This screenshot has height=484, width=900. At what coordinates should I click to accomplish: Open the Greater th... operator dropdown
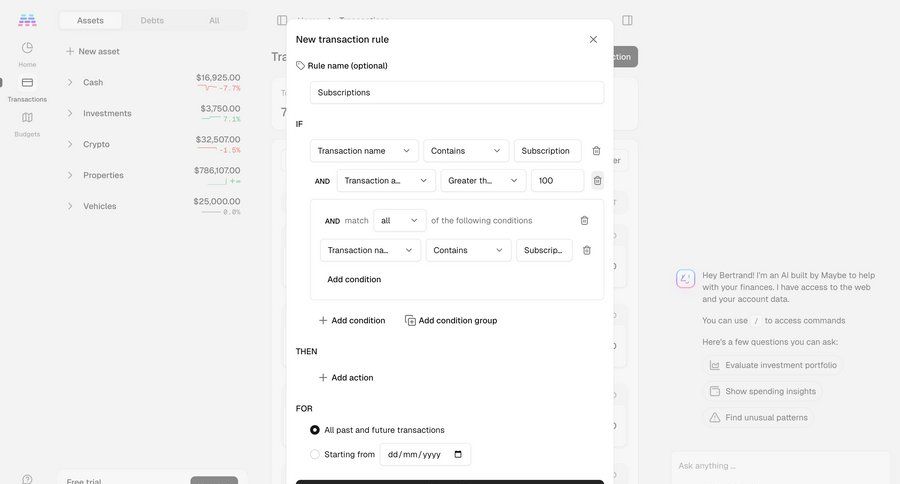(483, 180)
